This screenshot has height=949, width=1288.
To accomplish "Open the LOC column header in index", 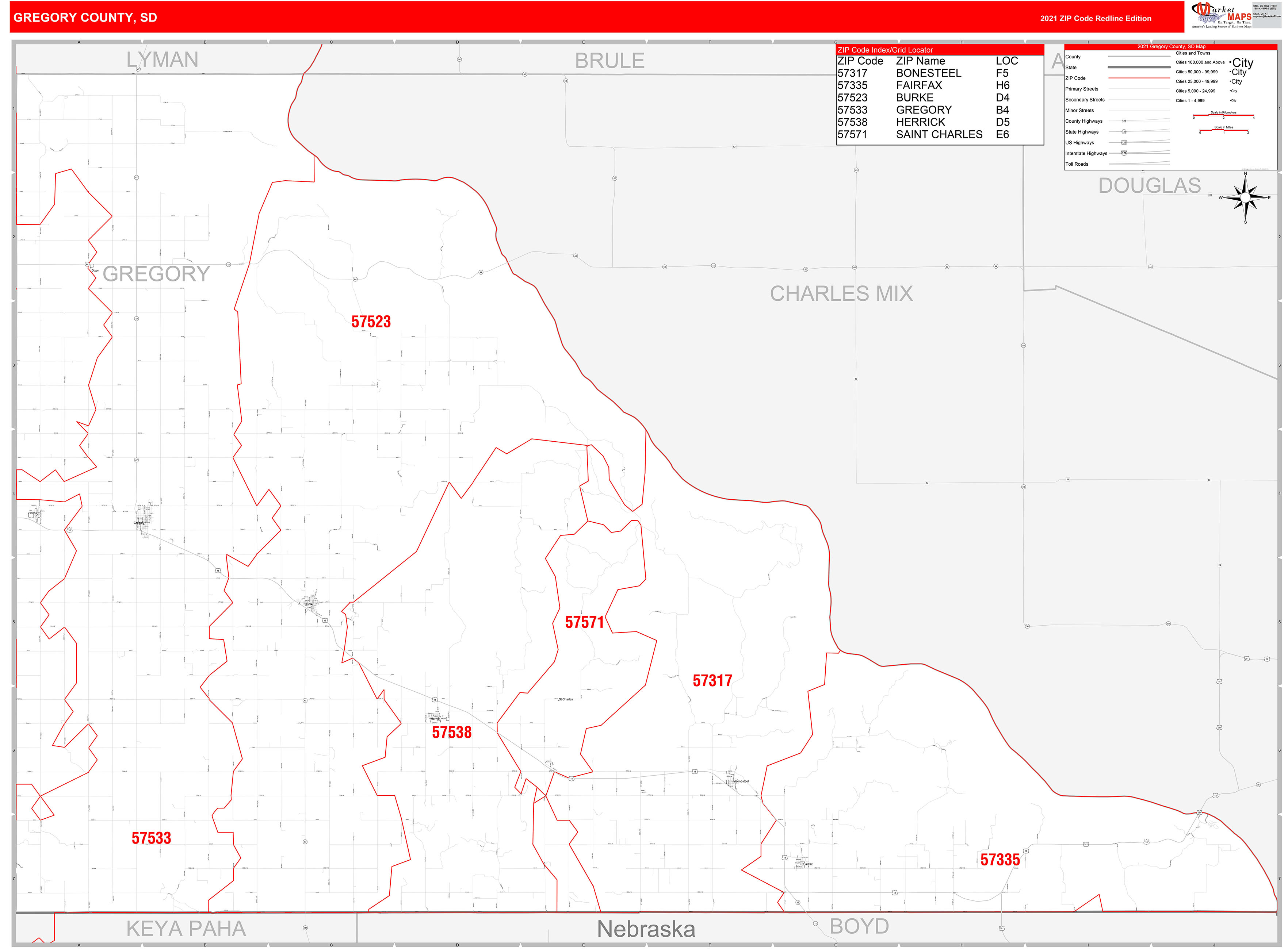I will pyautogui.click(x=1007, y=61).
